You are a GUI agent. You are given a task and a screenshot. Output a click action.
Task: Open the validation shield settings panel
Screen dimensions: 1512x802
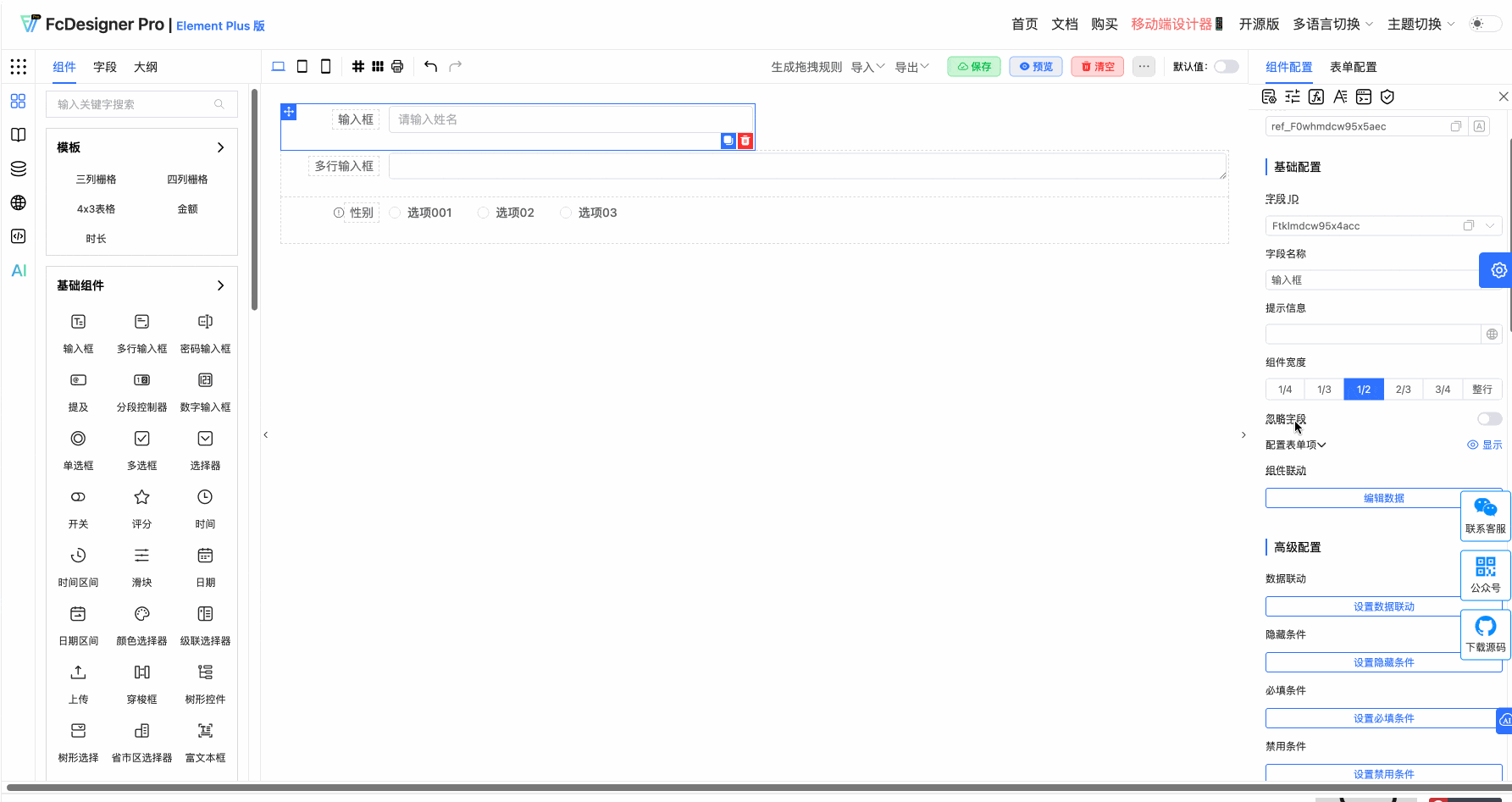coord(1387,96)
